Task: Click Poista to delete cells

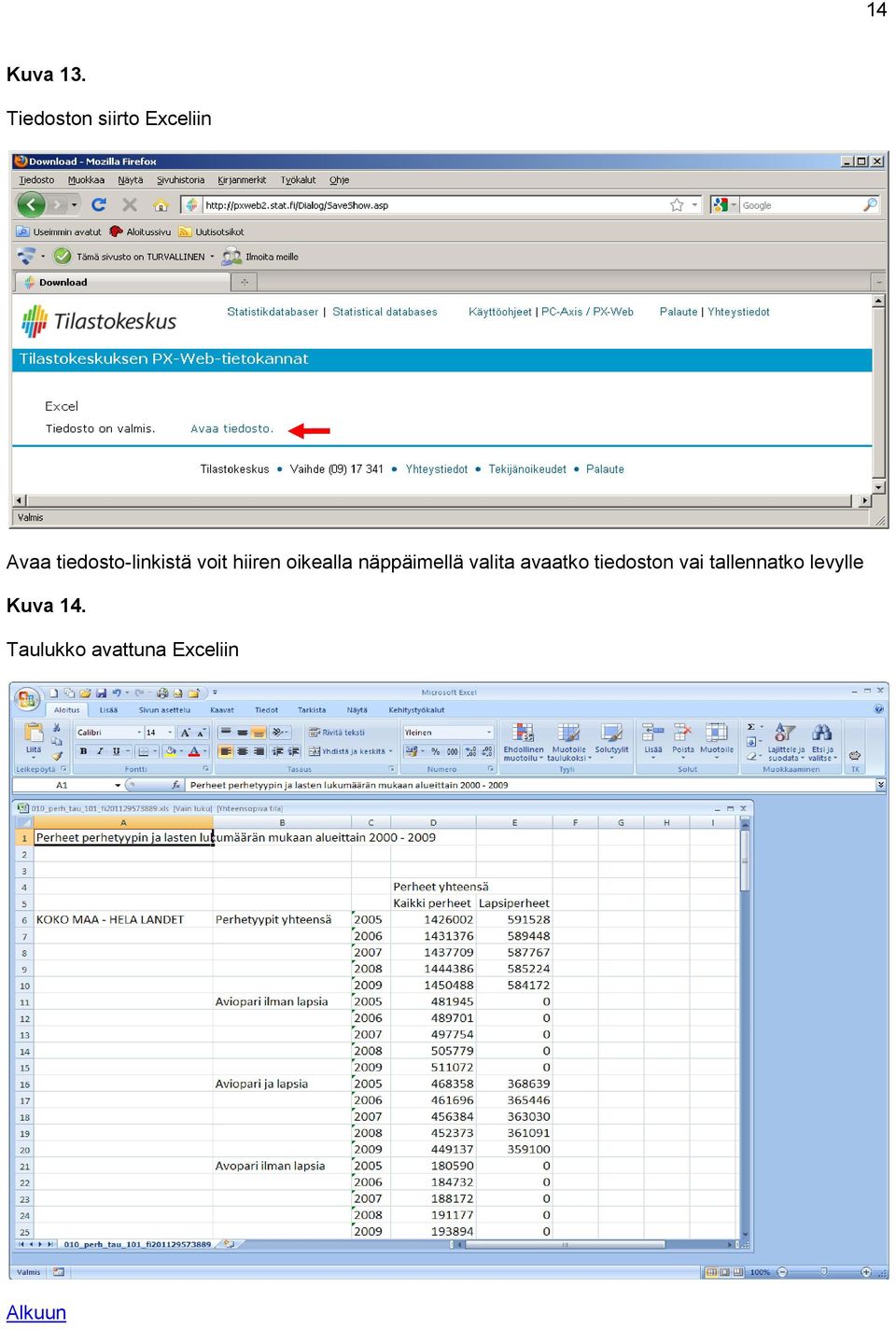Action: [x=683, y=740]
